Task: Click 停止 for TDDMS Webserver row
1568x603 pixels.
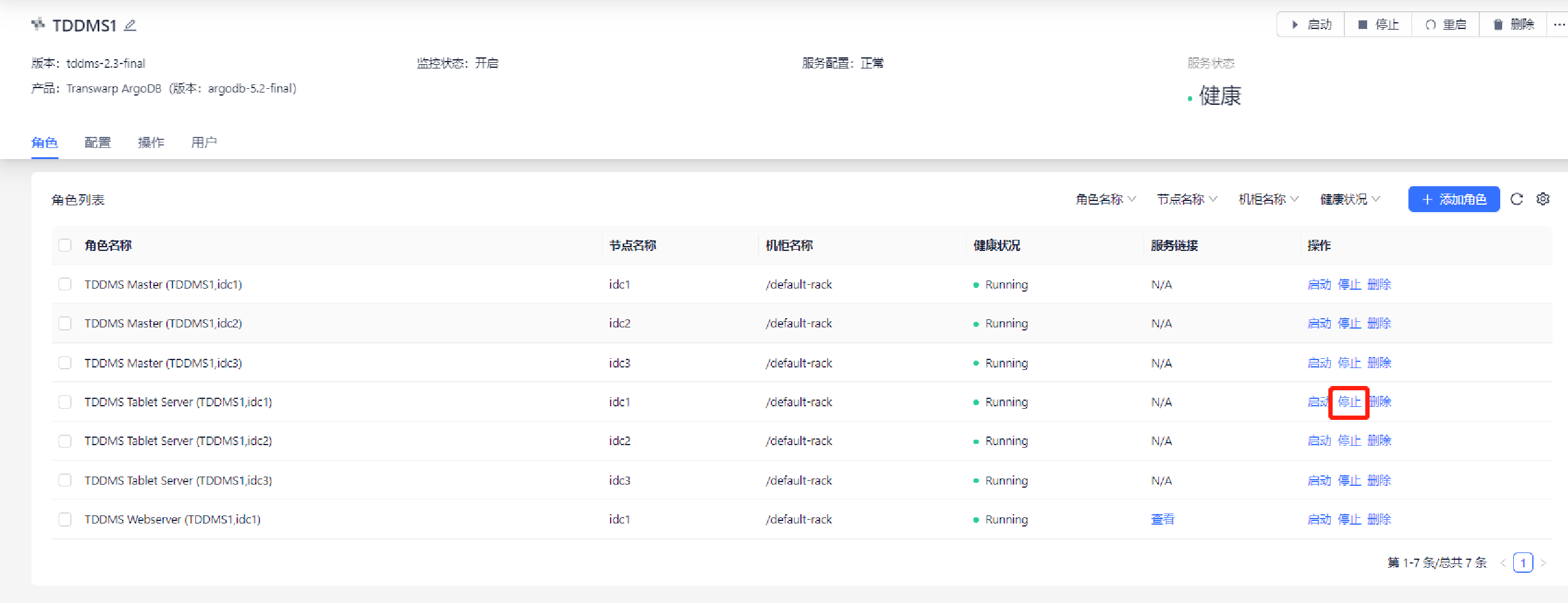Action: point(1349,519)
